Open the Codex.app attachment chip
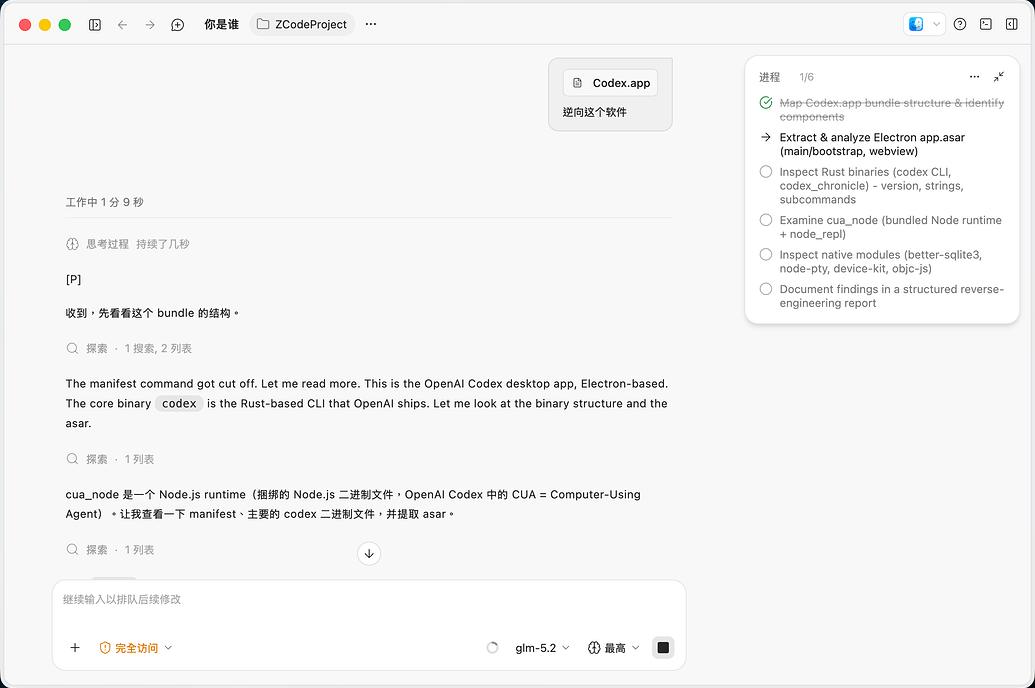 611,83
